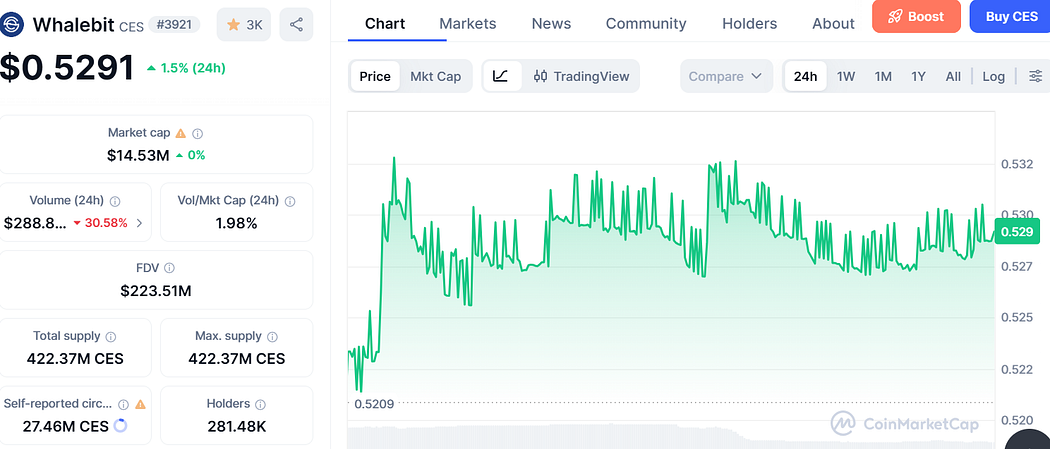Open chart settings sliders icon
Image resolution: width=1050 pixels, height=449 pixels.
[x=1035, y=76]
